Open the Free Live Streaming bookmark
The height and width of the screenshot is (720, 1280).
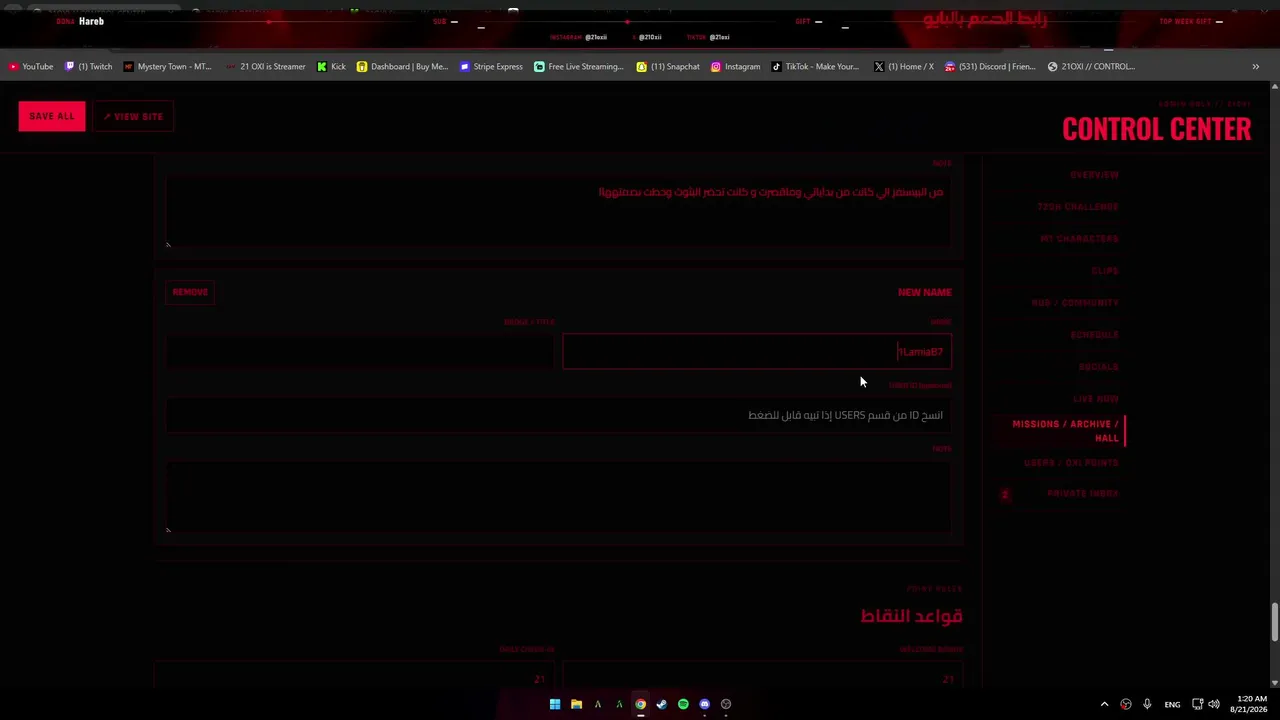point(579,67)
